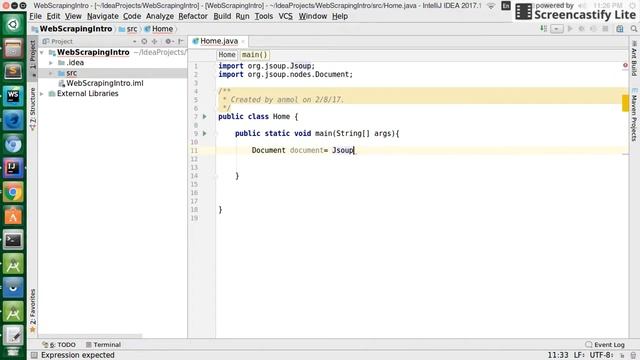640x360 pixels.
Task: Toggle Ant Build side panel
Action: 634,58
